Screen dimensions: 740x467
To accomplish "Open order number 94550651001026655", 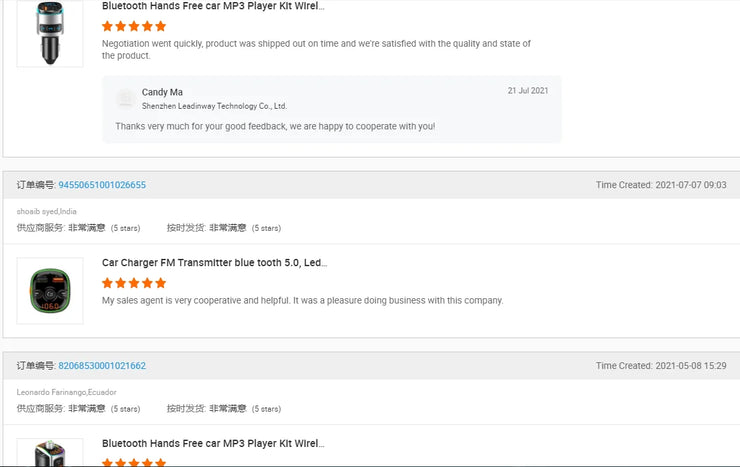I will [x=102, y=185].
